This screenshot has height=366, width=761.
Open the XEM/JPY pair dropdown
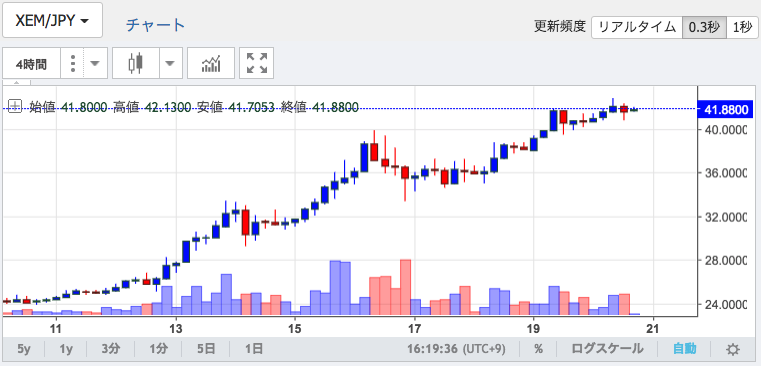[52, 20]
